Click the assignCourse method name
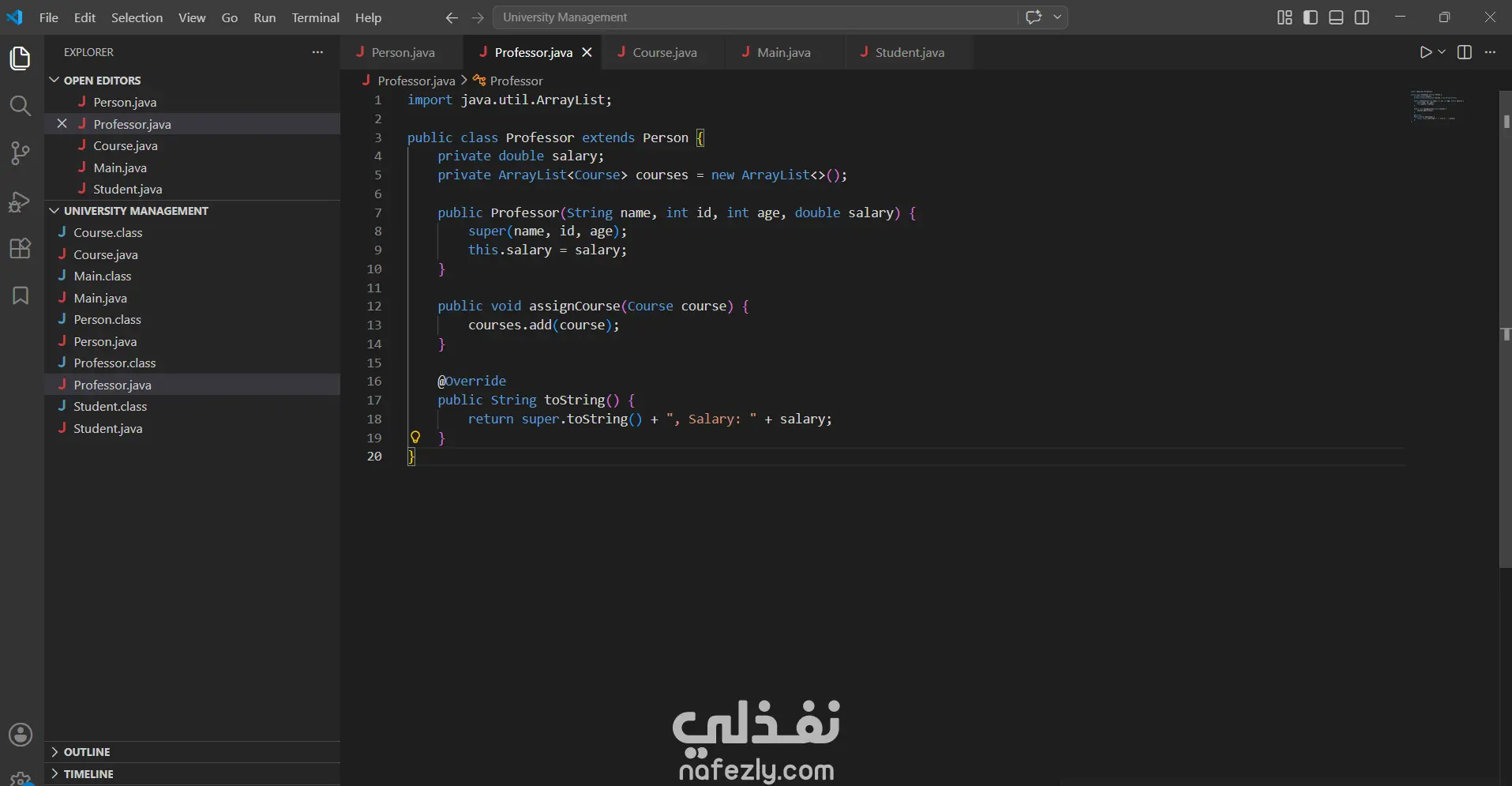1512x786 pixels. (x=574, y=306)
